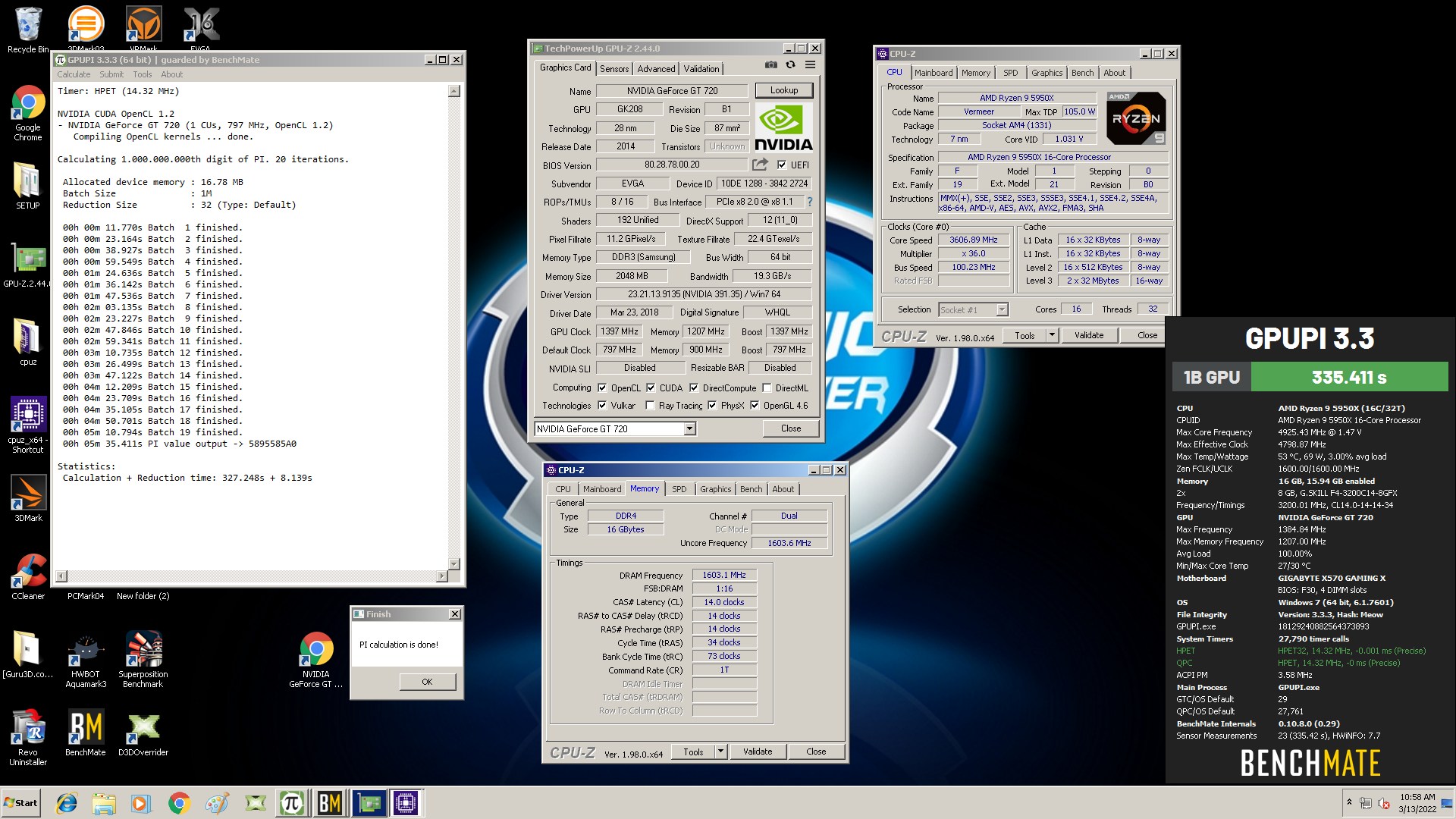Switch to Sensors tab in GPU-Z
This screenshot has width=1456, height=819.
click(x=614, y=69)
